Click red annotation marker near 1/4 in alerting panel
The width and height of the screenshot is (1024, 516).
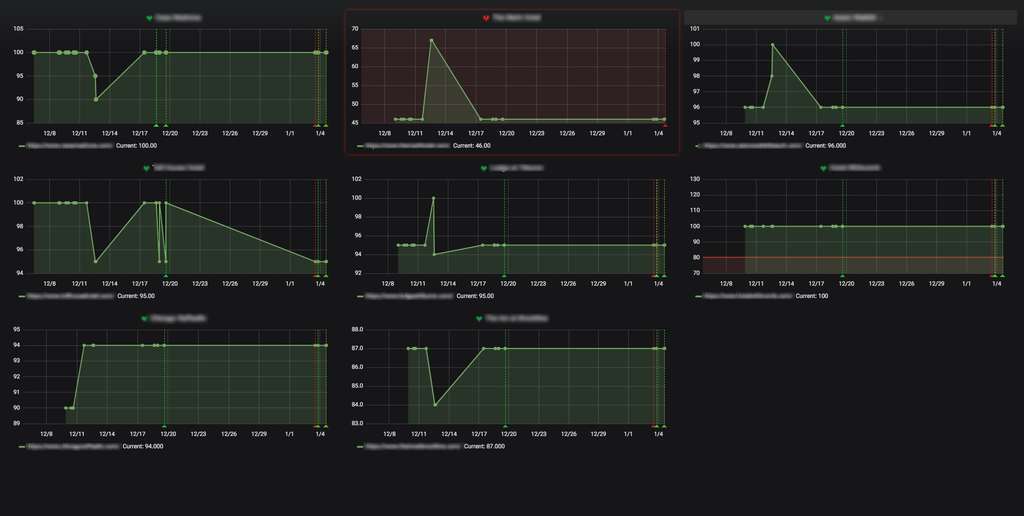coord(665,126)
